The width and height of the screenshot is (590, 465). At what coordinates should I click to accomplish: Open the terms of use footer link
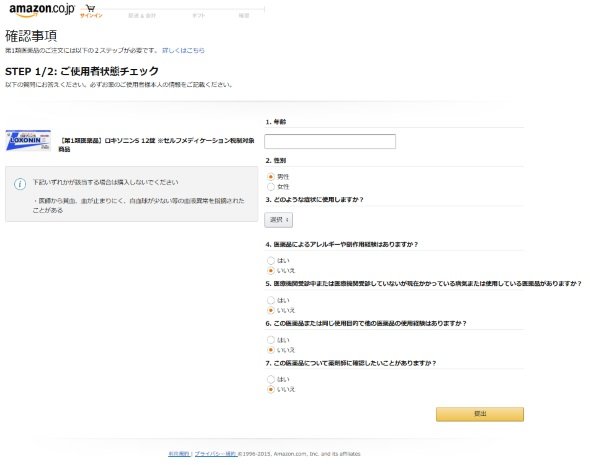[x=179, y=454]
